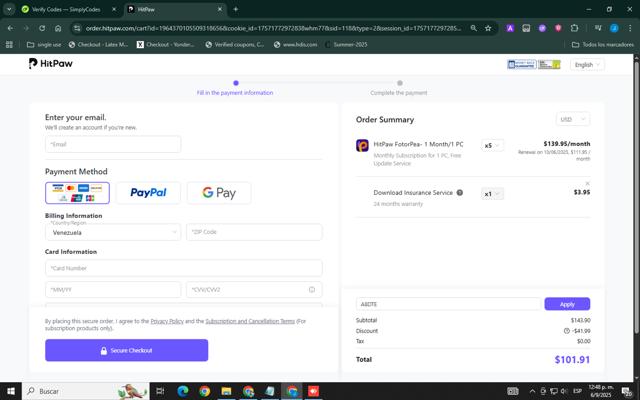
Task: Open Checkout - Latex M... bookmark
Action: pos(98,44)
